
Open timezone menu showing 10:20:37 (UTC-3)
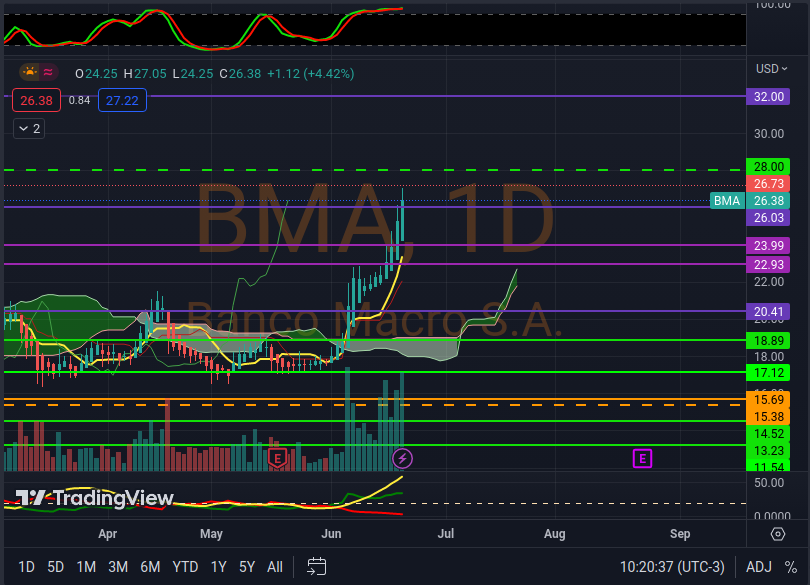coord(672,567)
